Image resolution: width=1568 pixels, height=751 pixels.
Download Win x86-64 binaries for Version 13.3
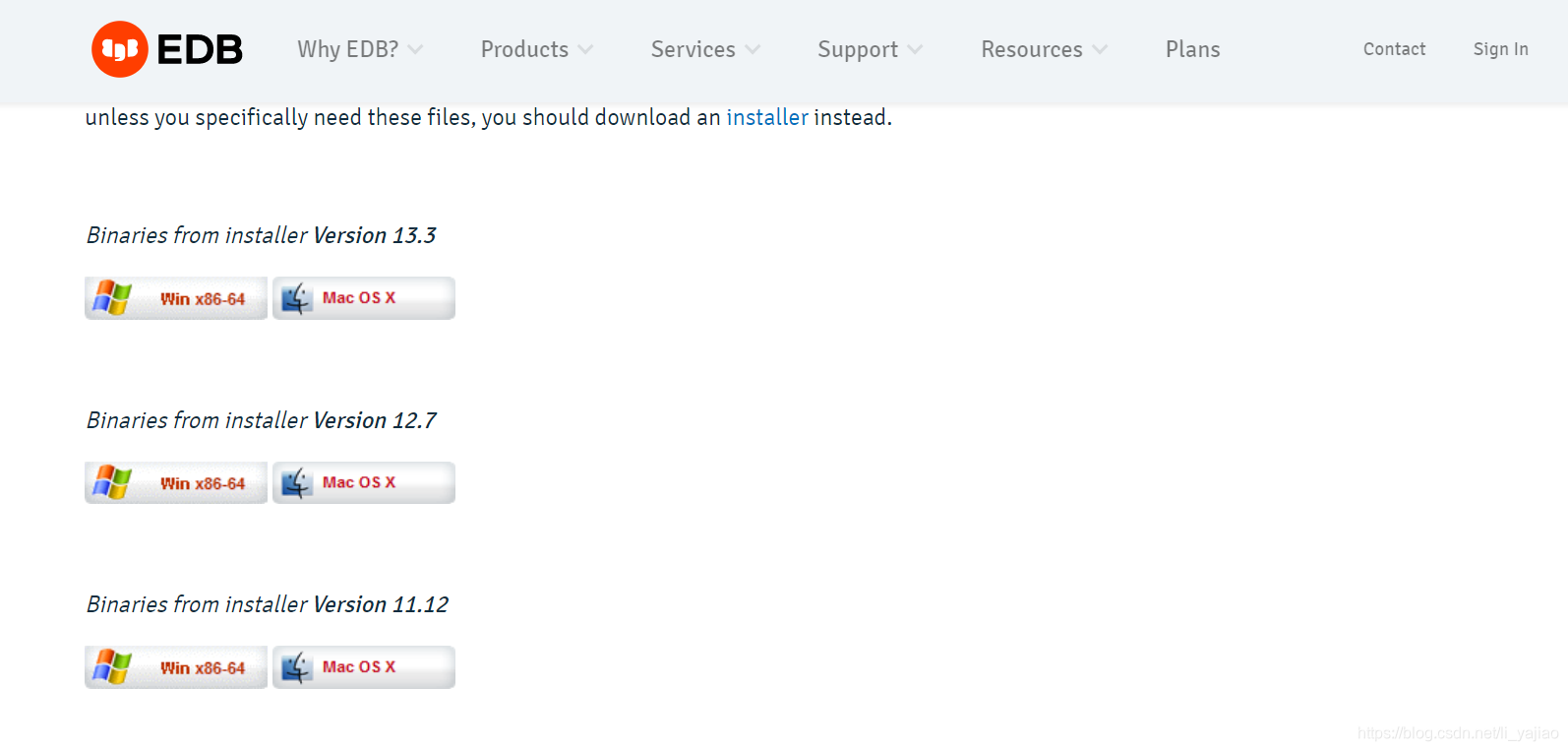coord(175,297)
